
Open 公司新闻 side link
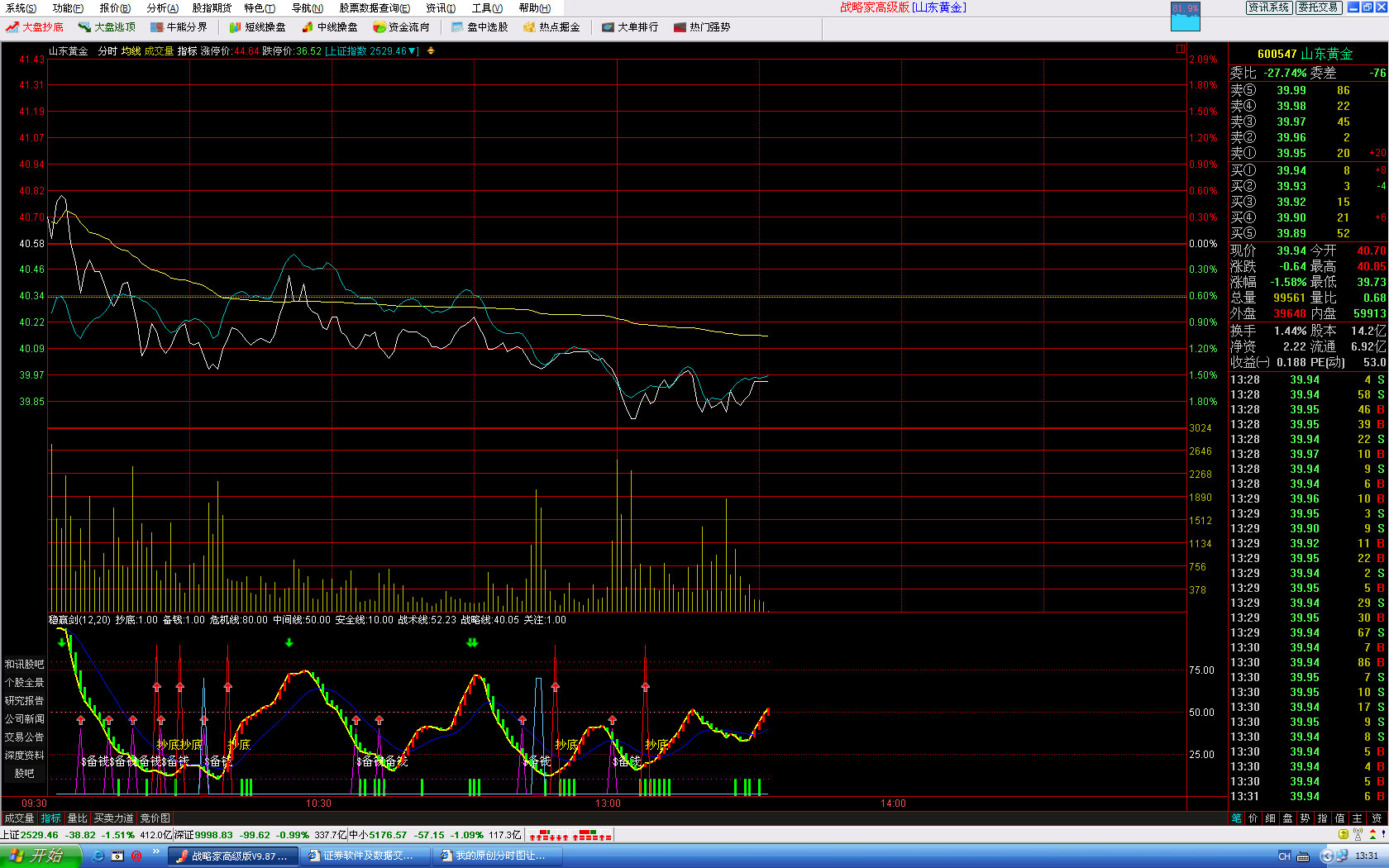pyautogui.click(x=25, y=719)
